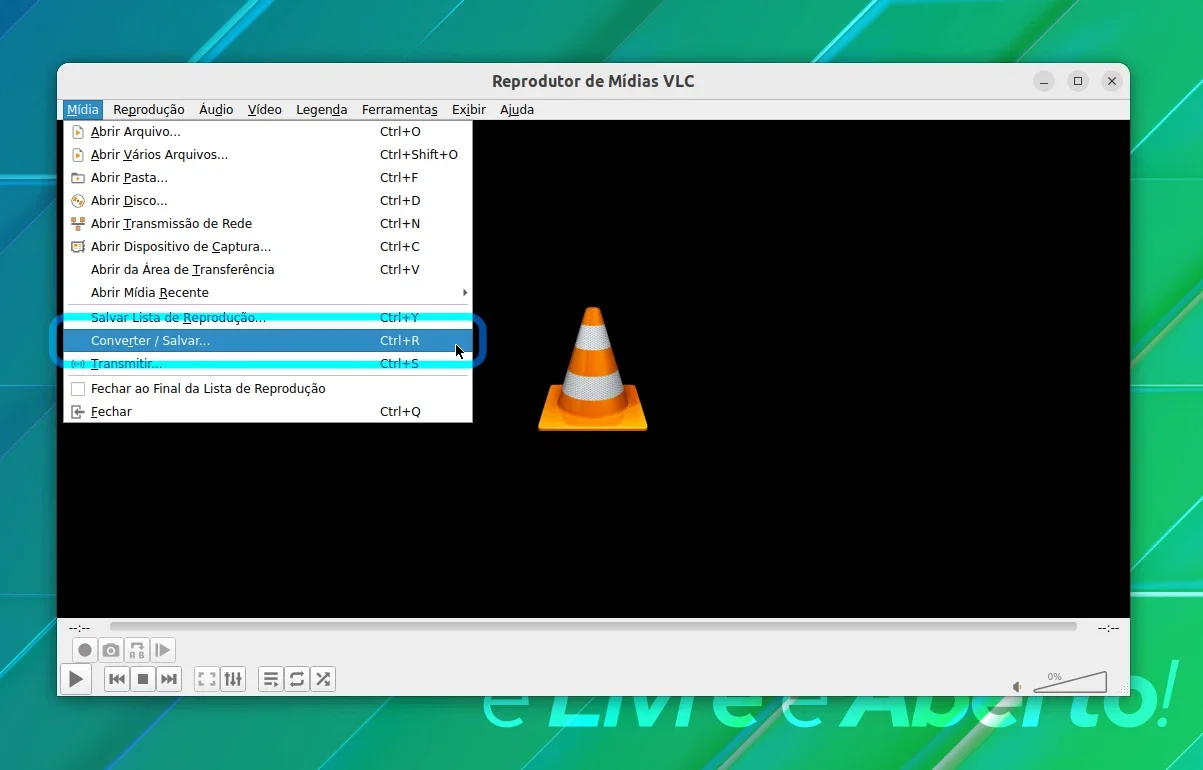This screenshot has width=1203, height=770.
Task: Open the Vídeo menu
Action: 265,110
